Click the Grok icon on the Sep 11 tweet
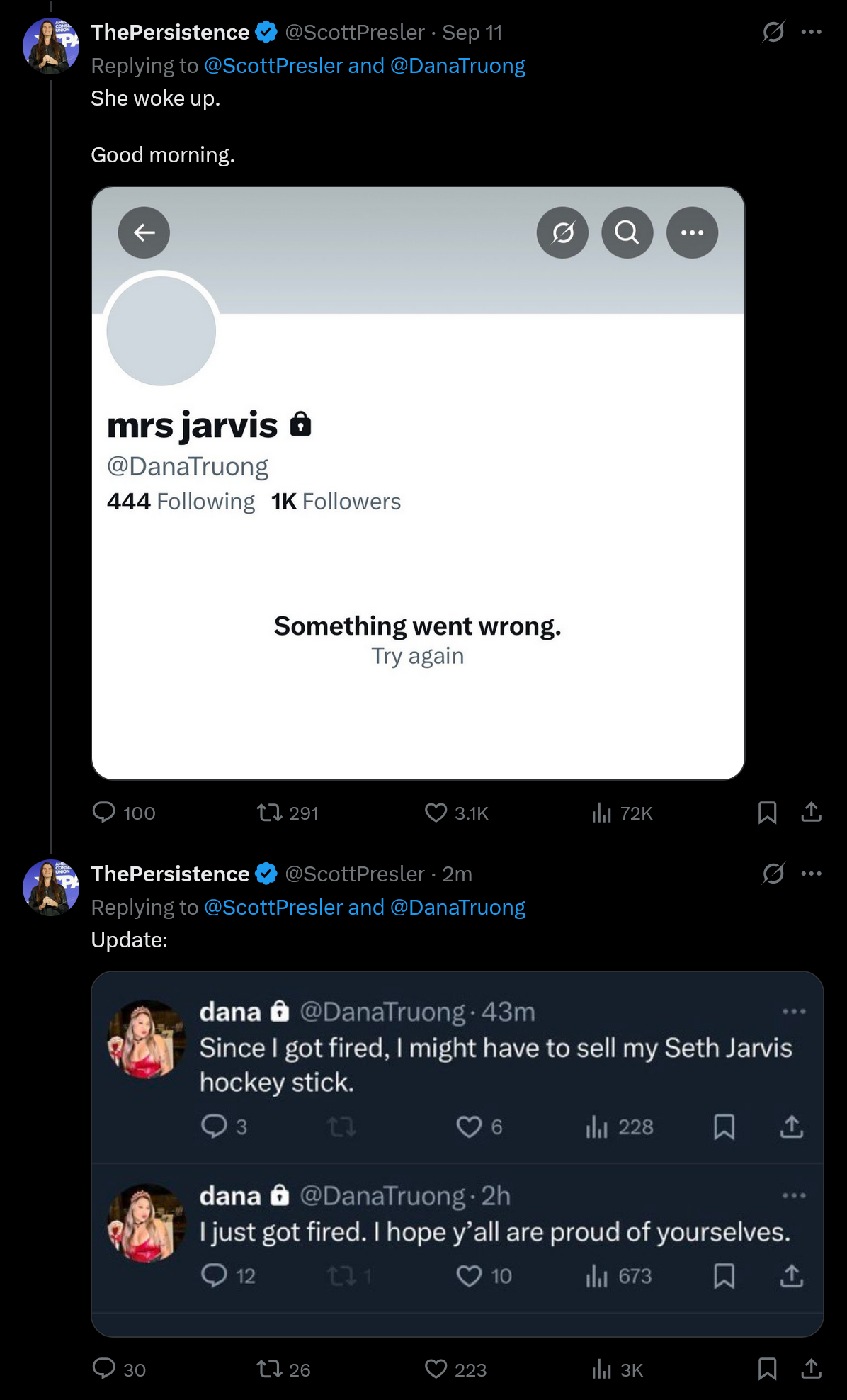Viewport: 847px width, 1400px height. pyautogui.click(x=773, y=32)
